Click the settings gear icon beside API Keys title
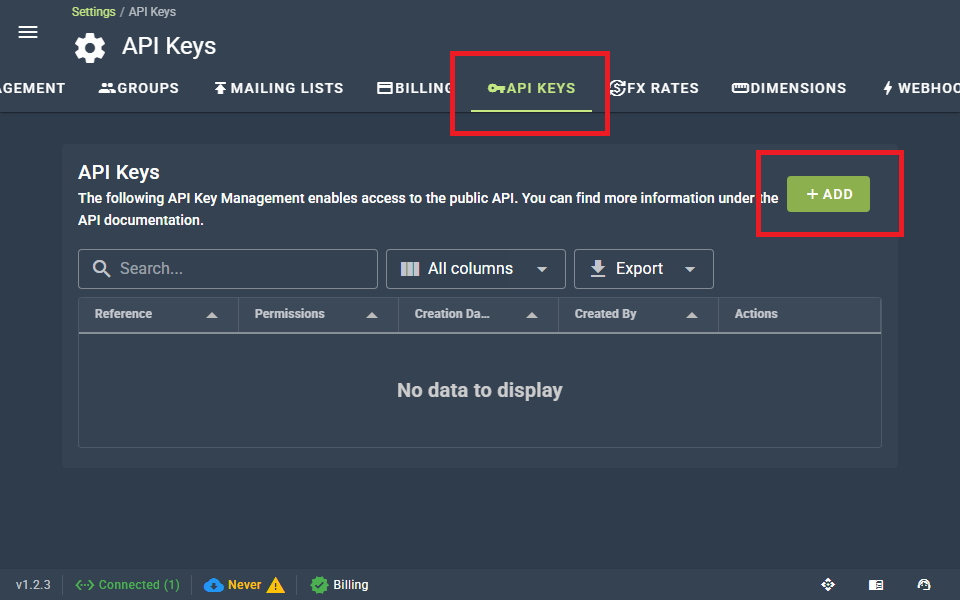 pyautogui.click(x=90, y=48)
